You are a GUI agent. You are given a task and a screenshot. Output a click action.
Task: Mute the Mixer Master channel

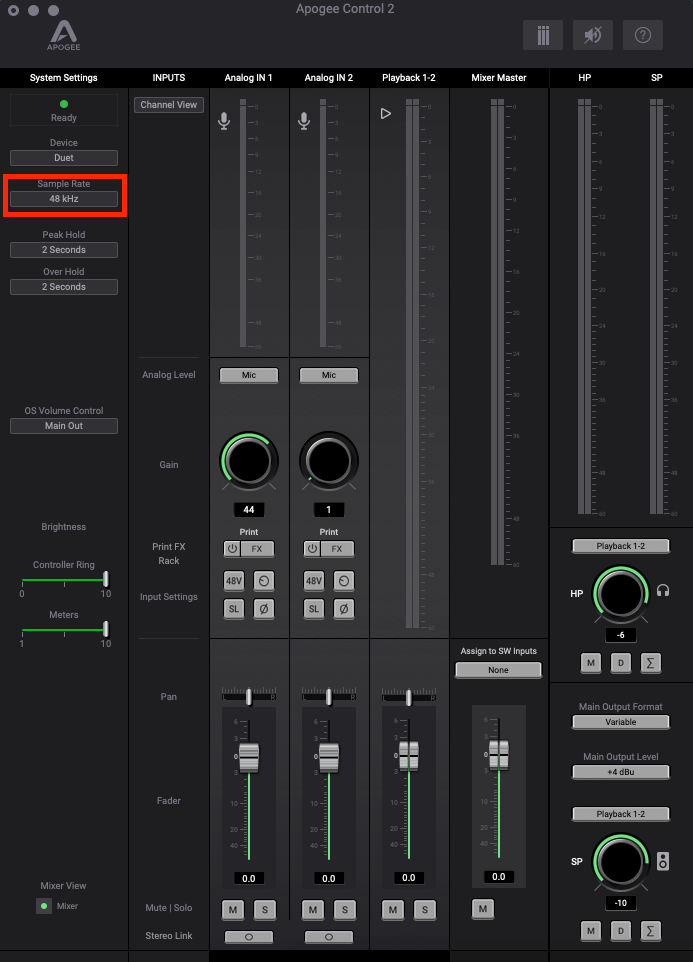coord(483,909)
